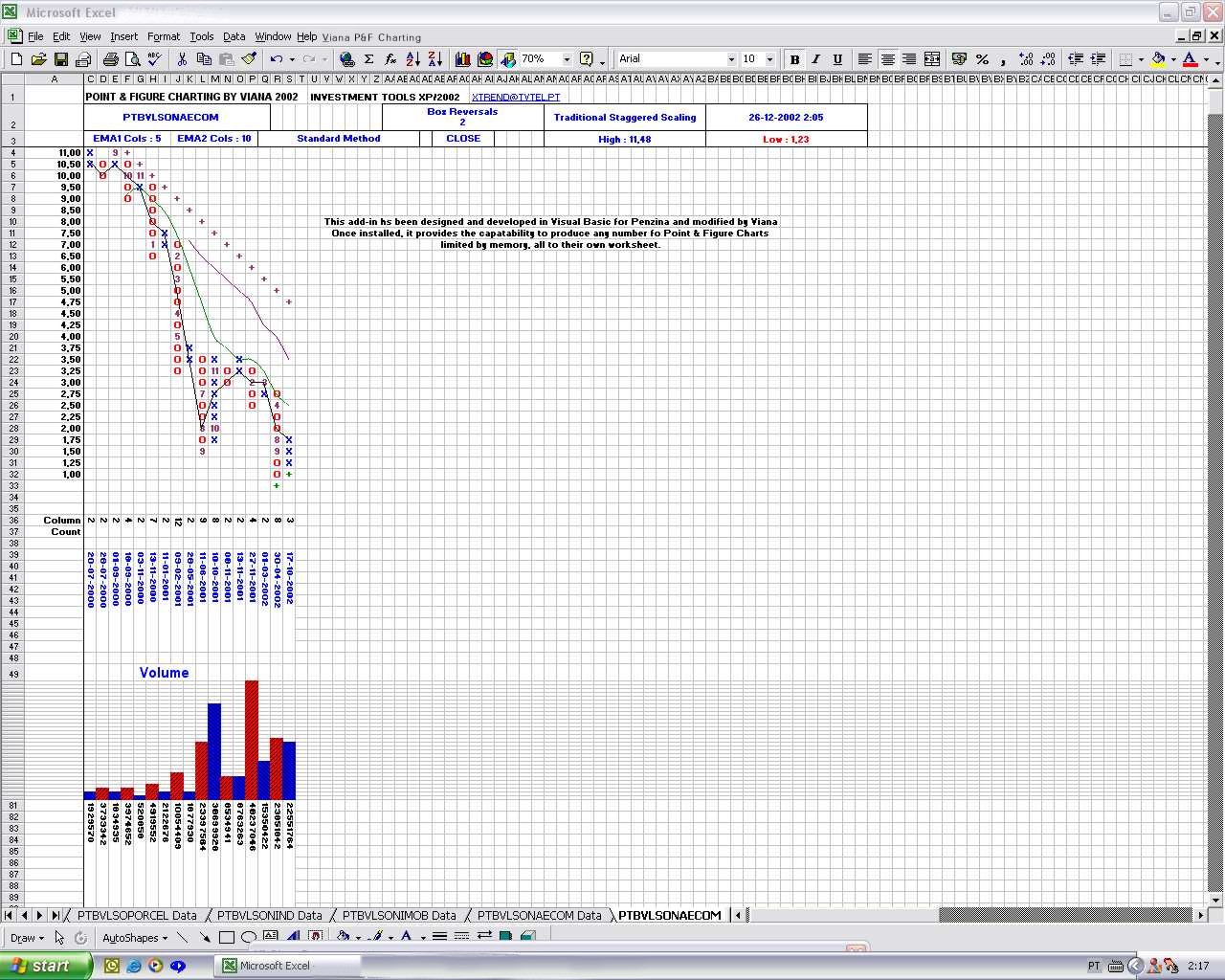The image size is (1225, 980).
Task: Select the Rectangle drawing tool
Action: coord(227,937)
